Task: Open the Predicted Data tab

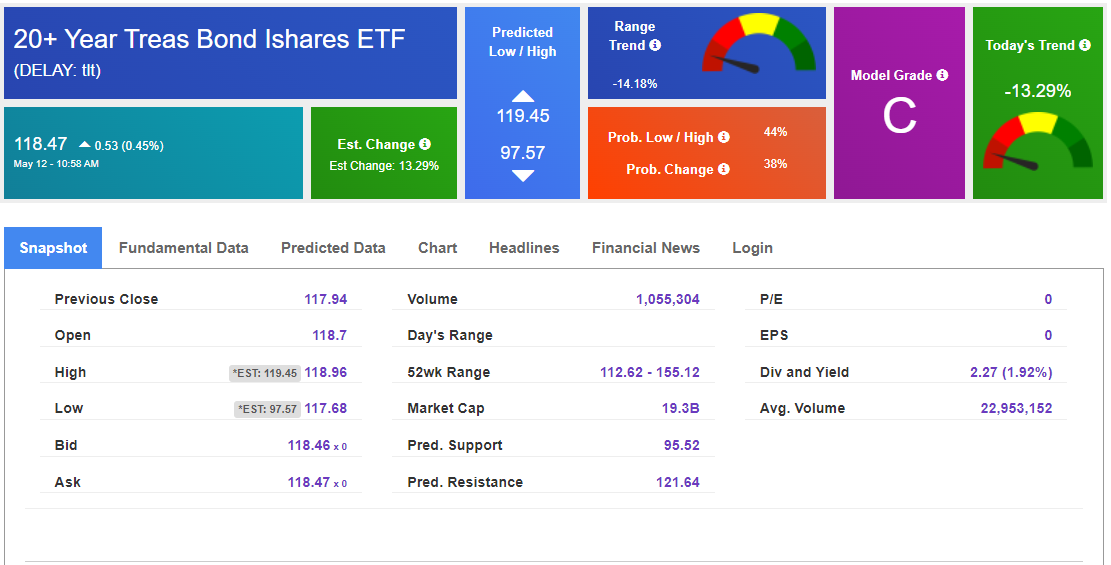Action: pos(333,248)
